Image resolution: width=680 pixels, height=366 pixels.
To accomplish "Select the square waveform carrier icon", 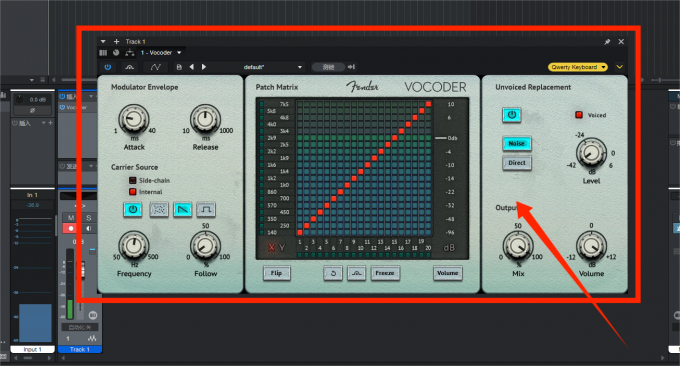I will 206,209.
